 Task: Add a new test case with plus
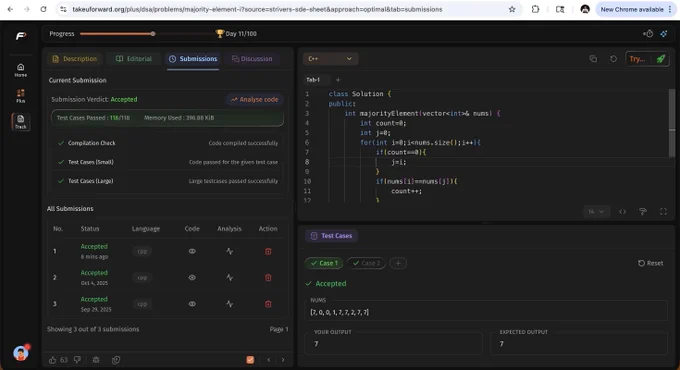coord(398,263)
